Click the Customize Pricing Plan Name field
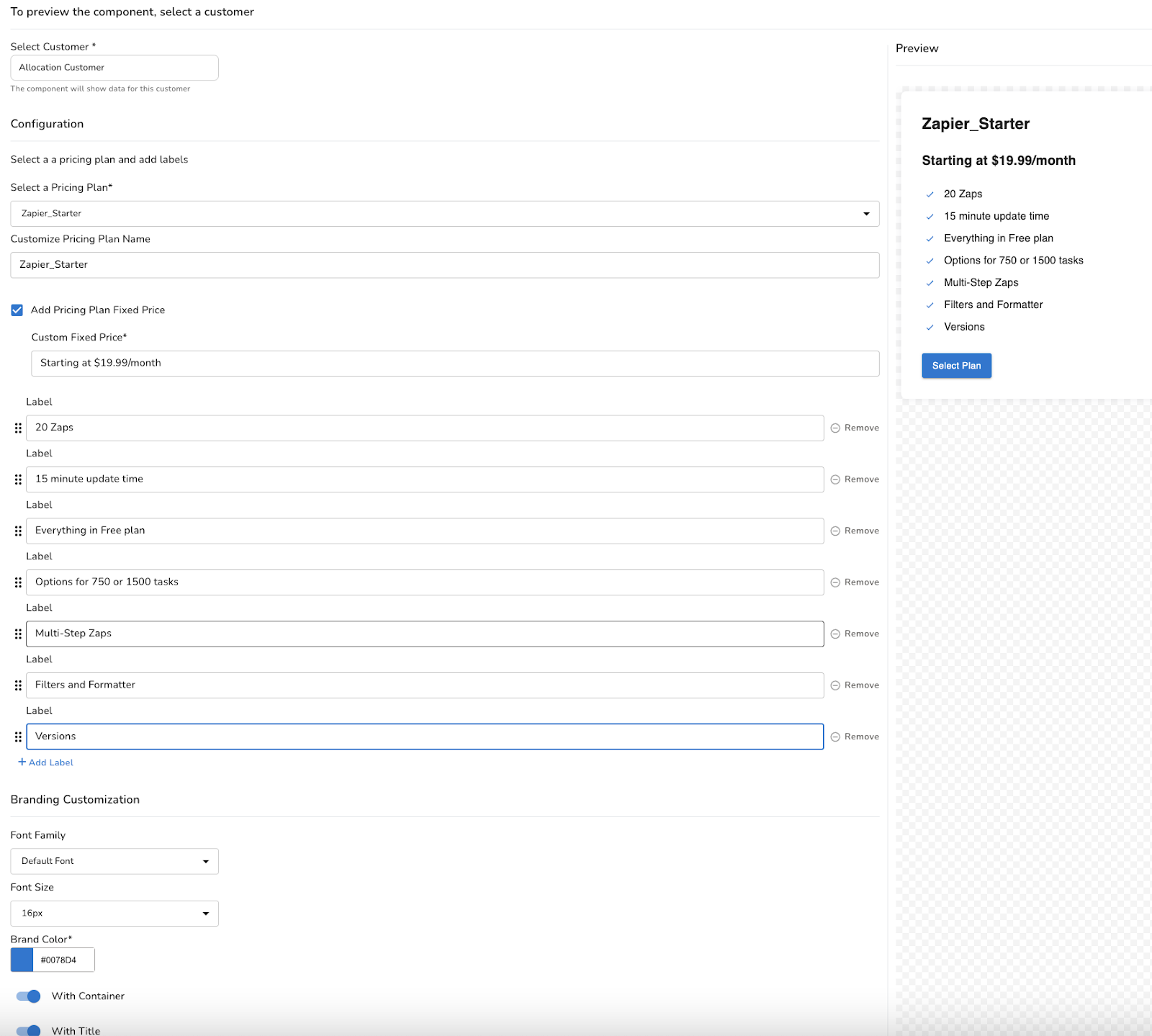Screen dimensions: 1152x1036 point(445,265)
